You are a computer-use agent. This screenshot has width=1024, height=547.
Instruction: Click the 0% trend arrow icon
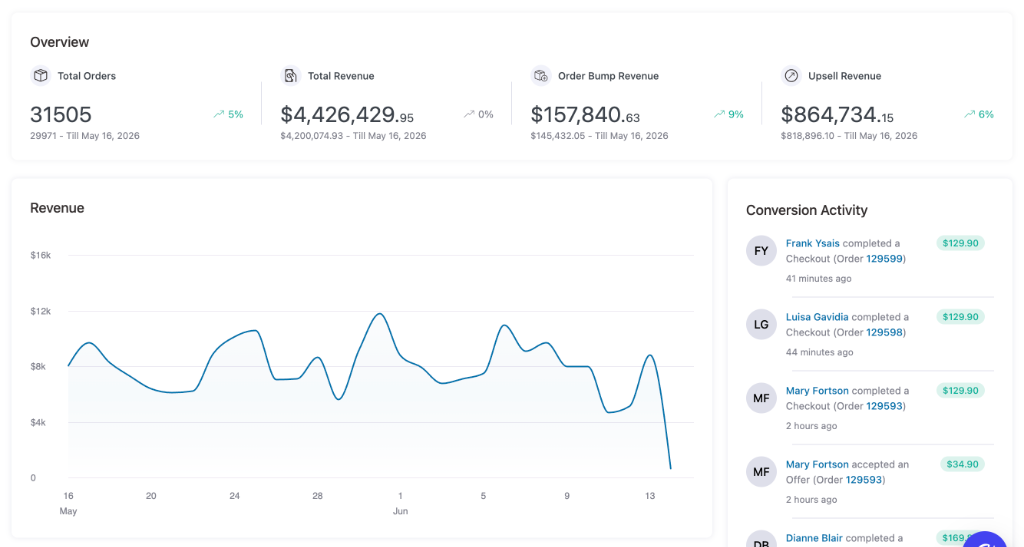469,114
